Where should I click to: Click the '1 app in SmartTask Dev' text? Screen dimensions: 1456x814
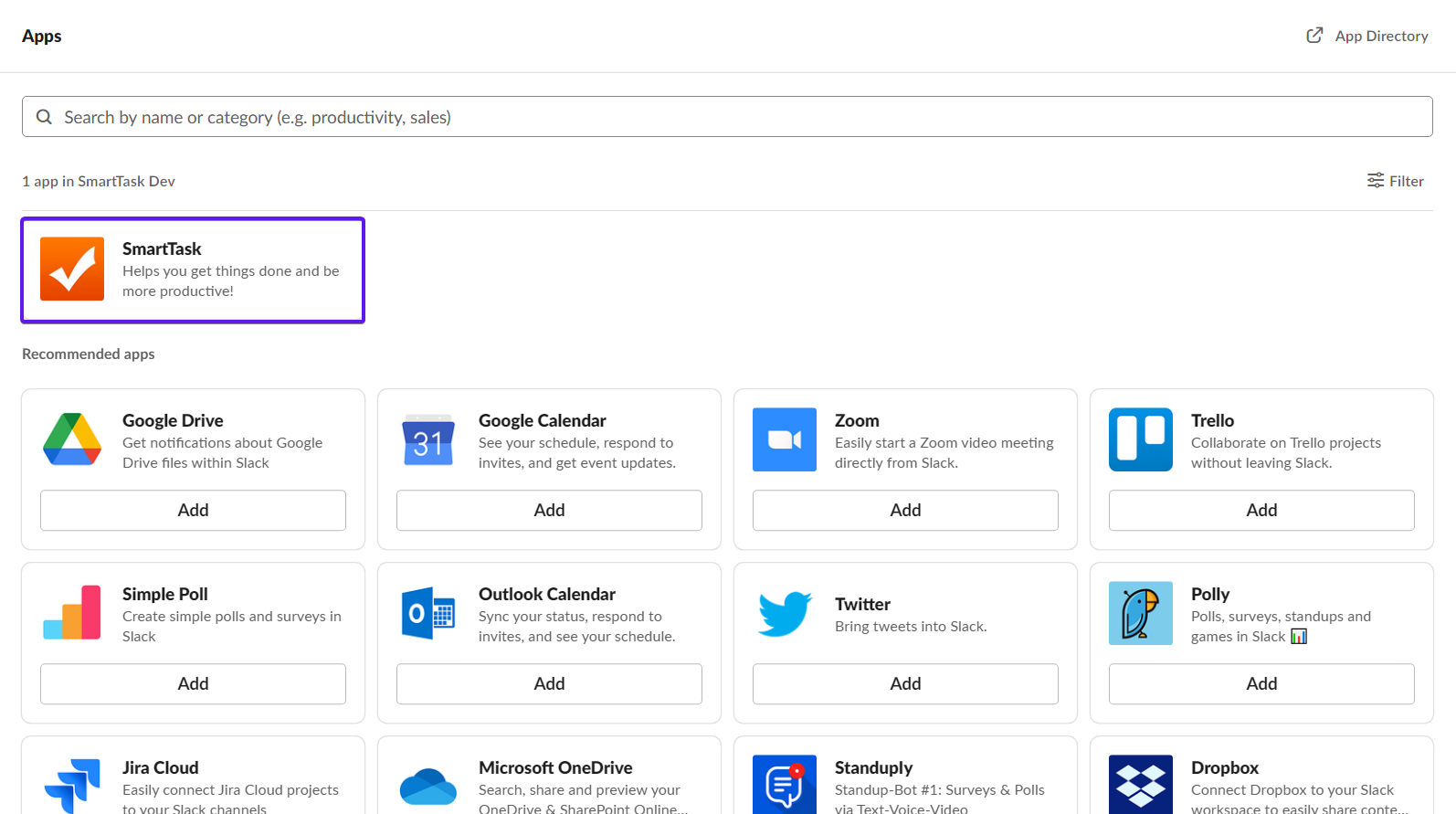click(x=99, y=181)
